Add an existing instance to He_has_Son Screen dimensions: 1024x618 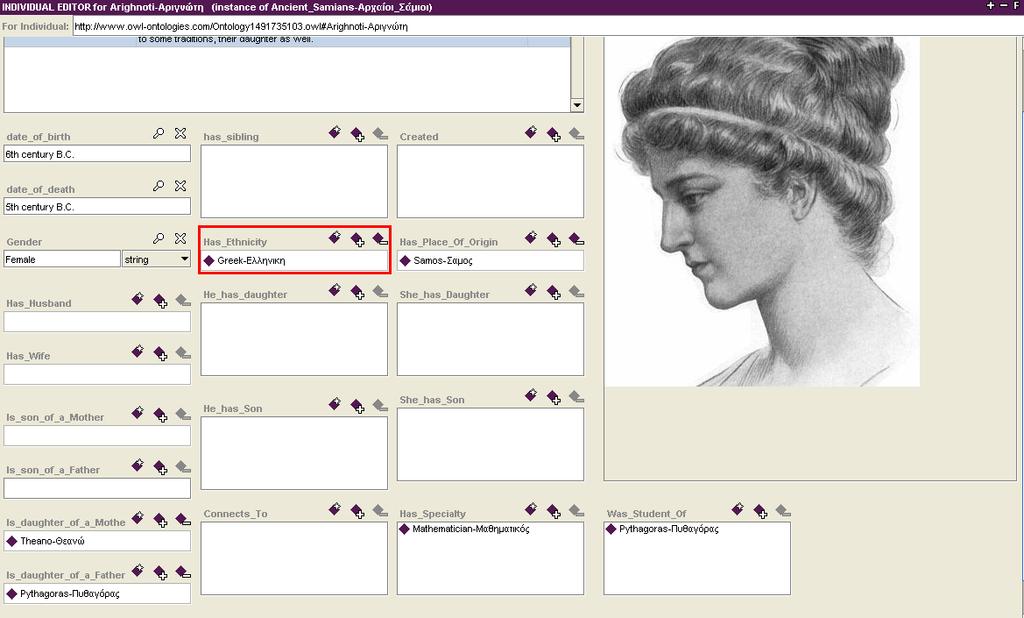[x=357, y=406]
